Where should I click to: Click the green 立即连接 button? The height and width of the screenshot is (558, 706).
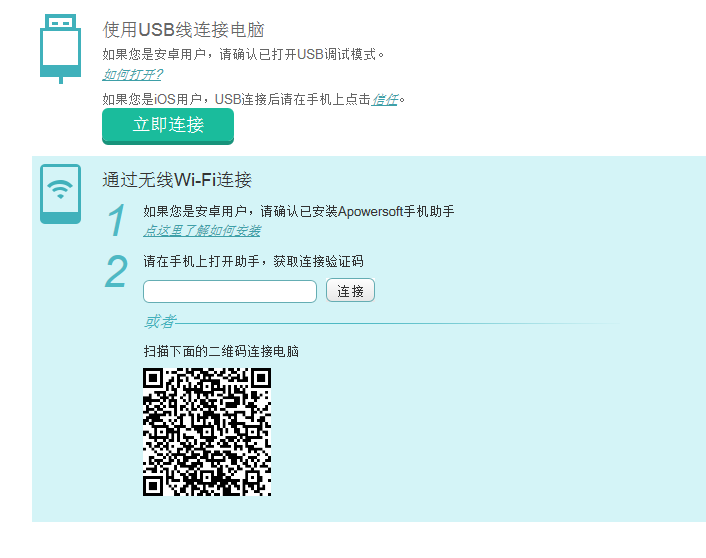(x=168, y=126)
